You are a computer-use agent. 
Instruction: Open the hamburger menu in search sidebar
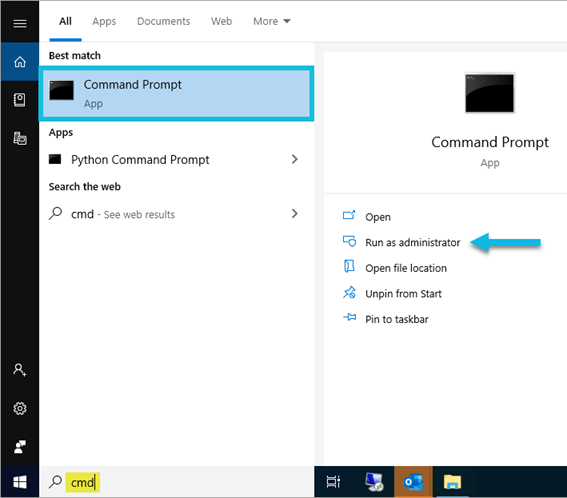click(20, 24)
